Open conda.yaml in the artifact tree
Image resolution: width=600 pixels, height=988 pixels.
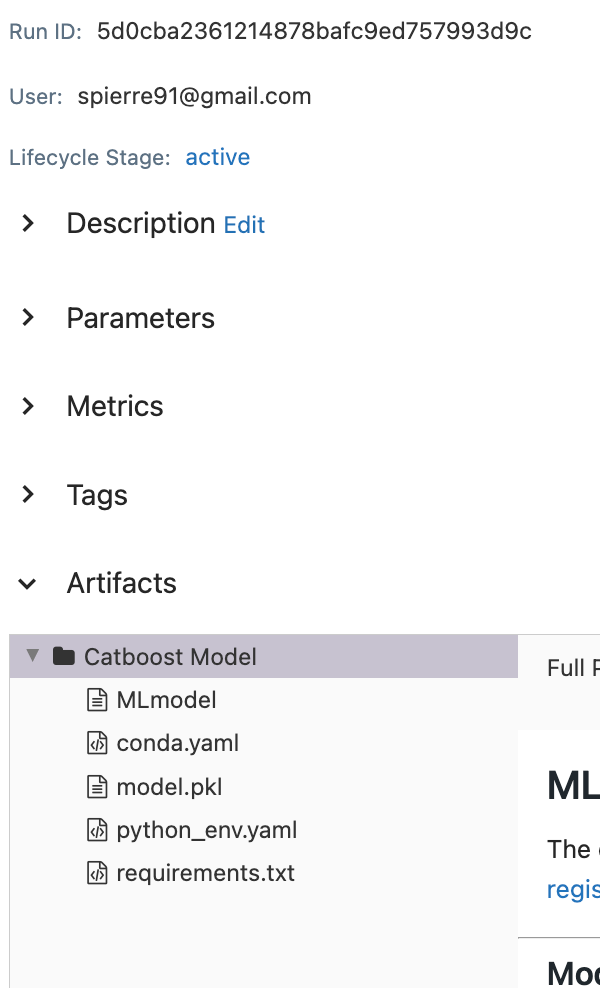point(177,743)
